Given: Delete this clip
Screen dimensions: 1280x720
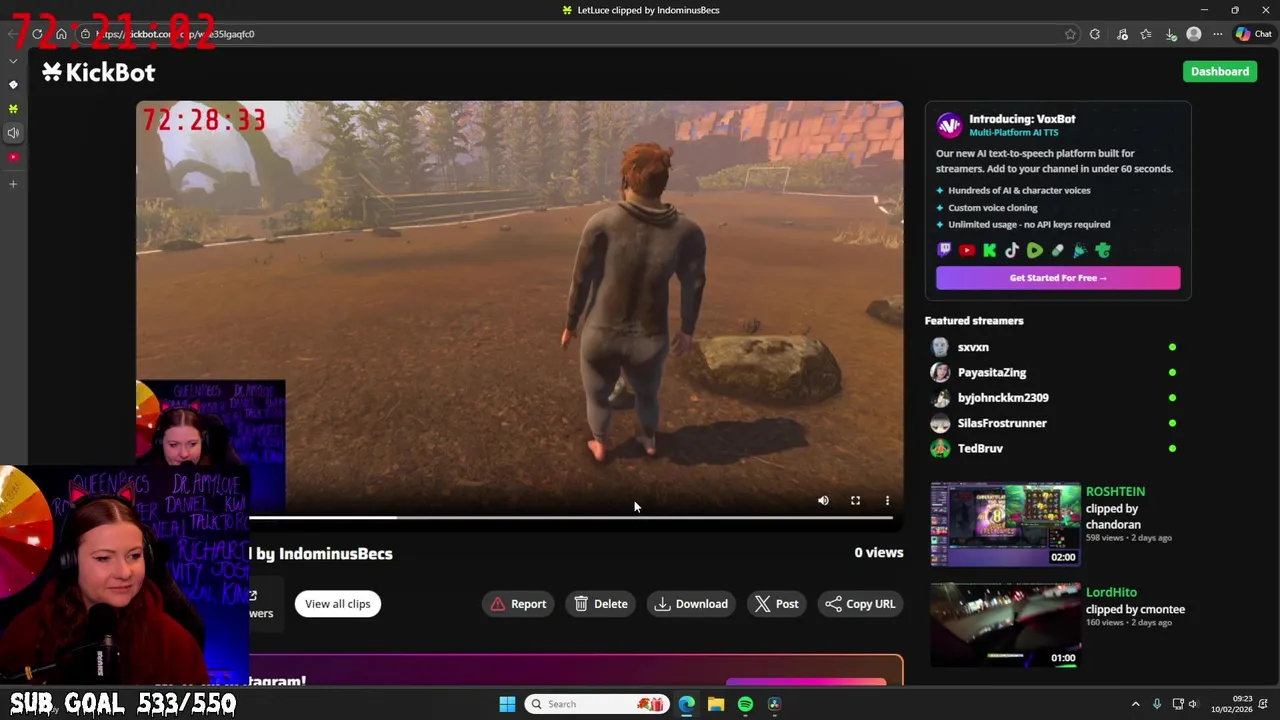Looking at the screenshot, I should [x=601, y=604].
